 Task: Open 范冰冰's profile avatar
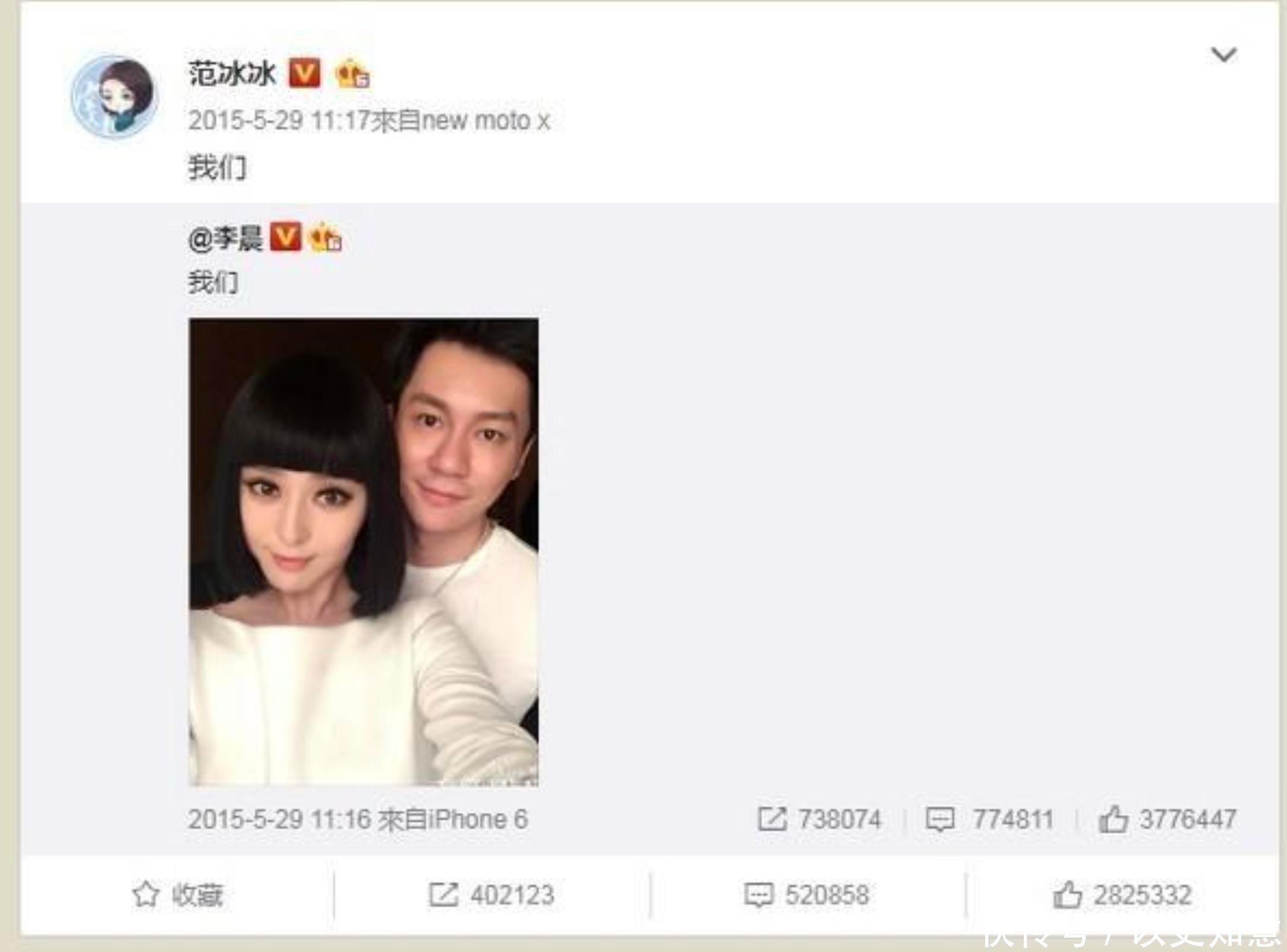[x=114, y=96]
